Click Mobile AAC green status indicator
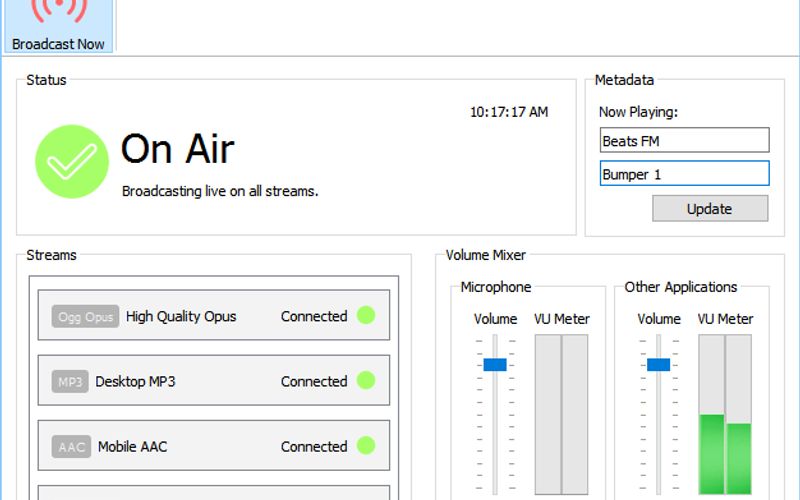Screen dimensions: 800x500 366,447
